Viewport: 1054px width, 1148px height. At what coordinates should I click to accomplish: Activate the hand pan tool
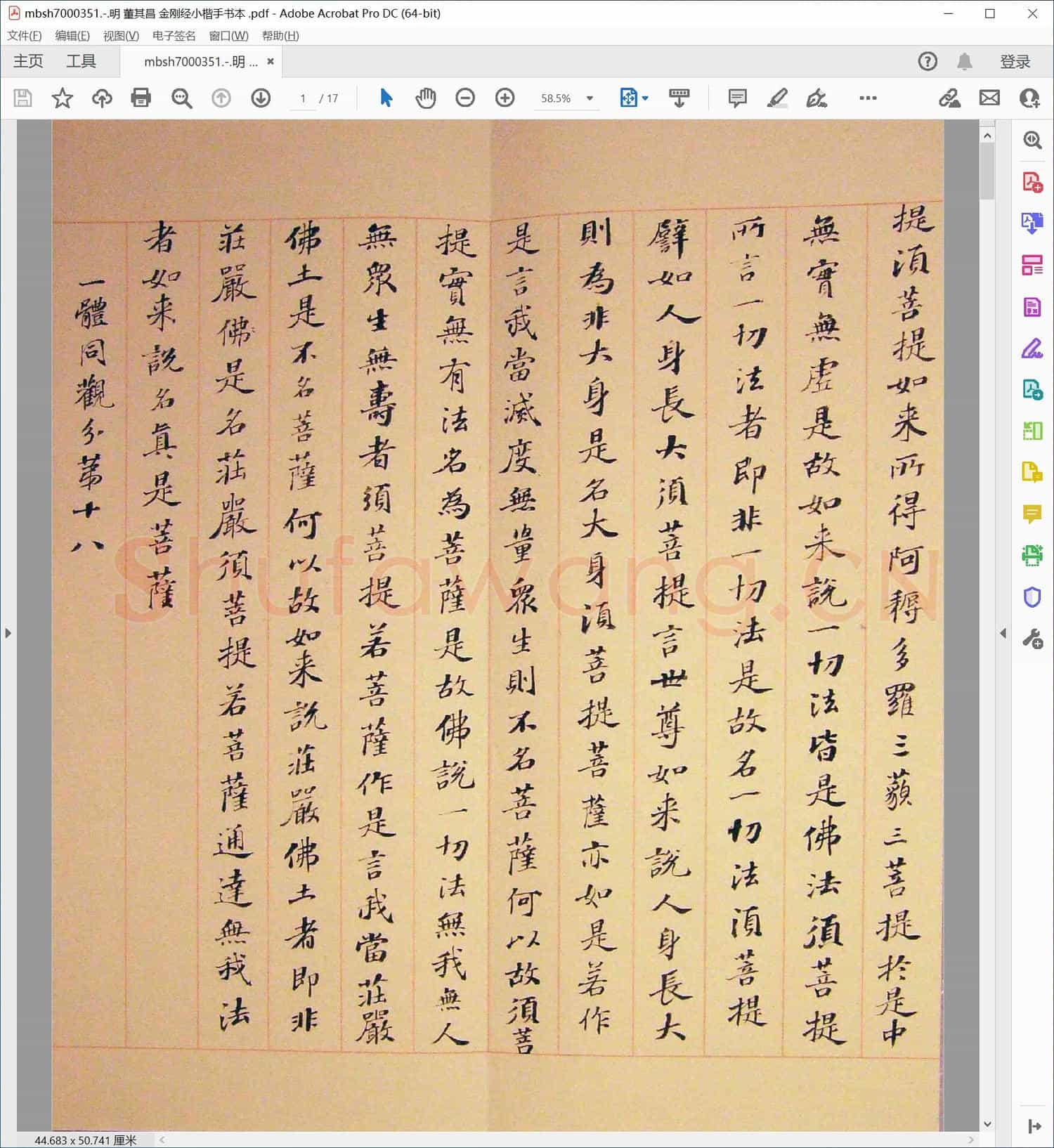[425, 98]
